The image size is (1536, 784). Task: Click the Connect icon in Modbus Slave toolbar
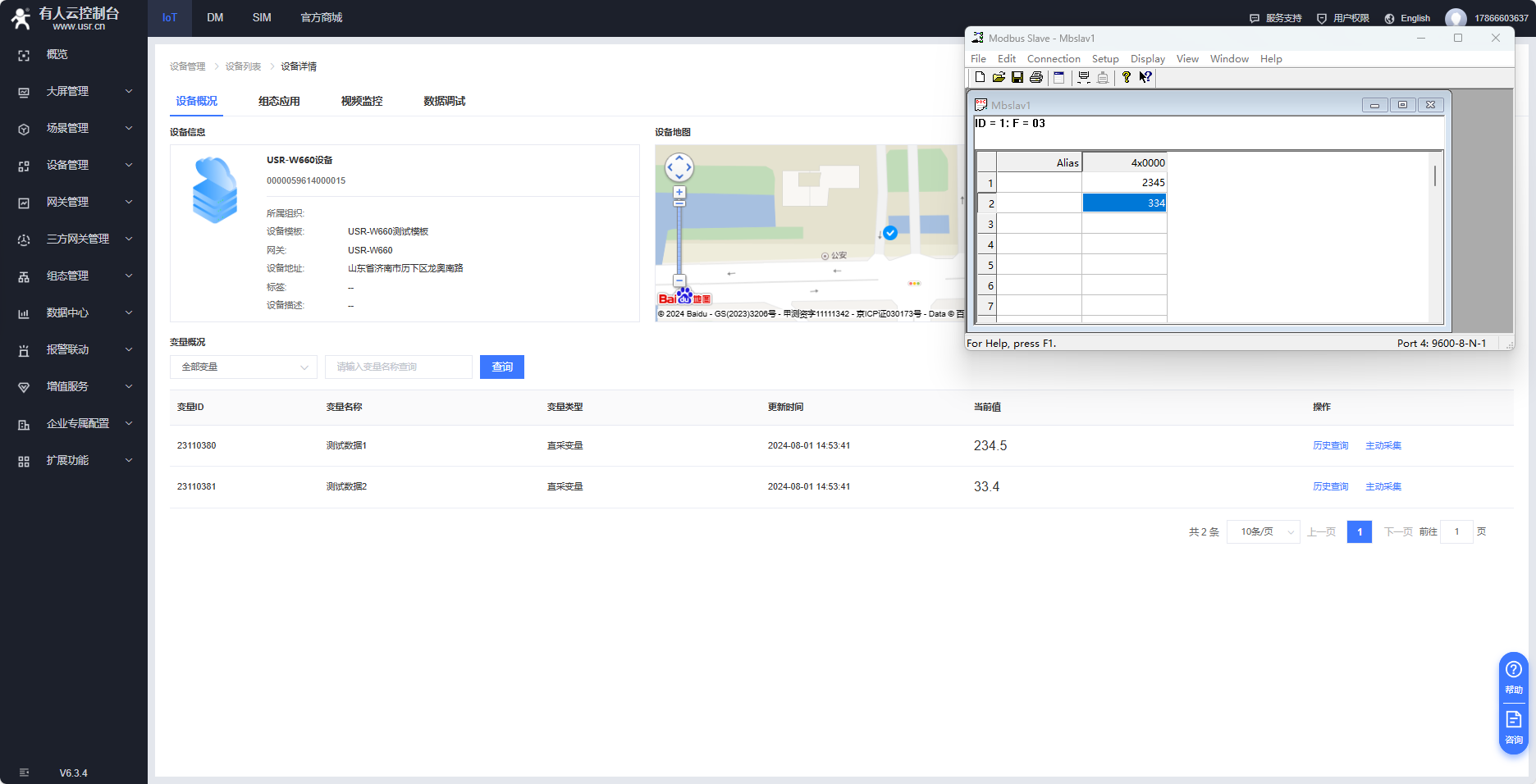(x=1084, y=77)
